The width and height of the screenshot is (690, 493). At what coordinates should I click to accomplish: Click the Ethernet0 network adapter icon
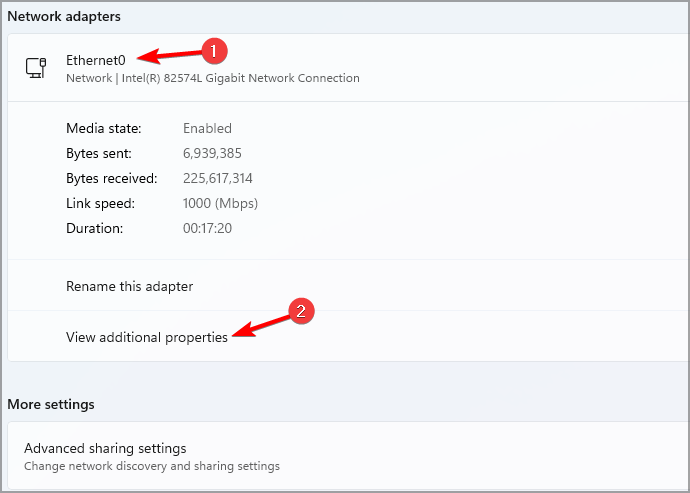coord(34,68)
